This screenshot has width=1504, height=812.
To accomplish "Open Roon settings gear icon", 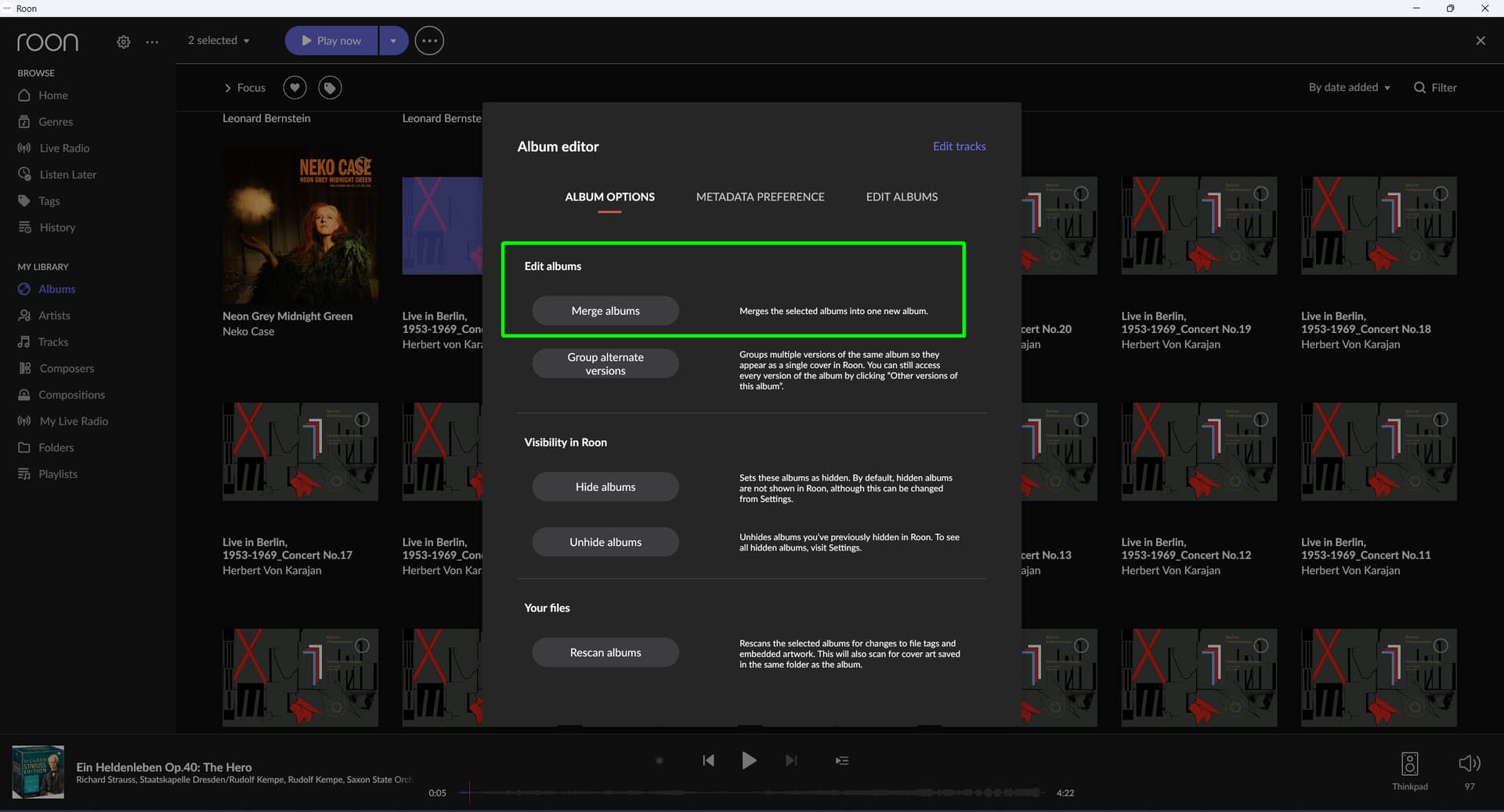I will pyautogui.click(x=123, y=42).
